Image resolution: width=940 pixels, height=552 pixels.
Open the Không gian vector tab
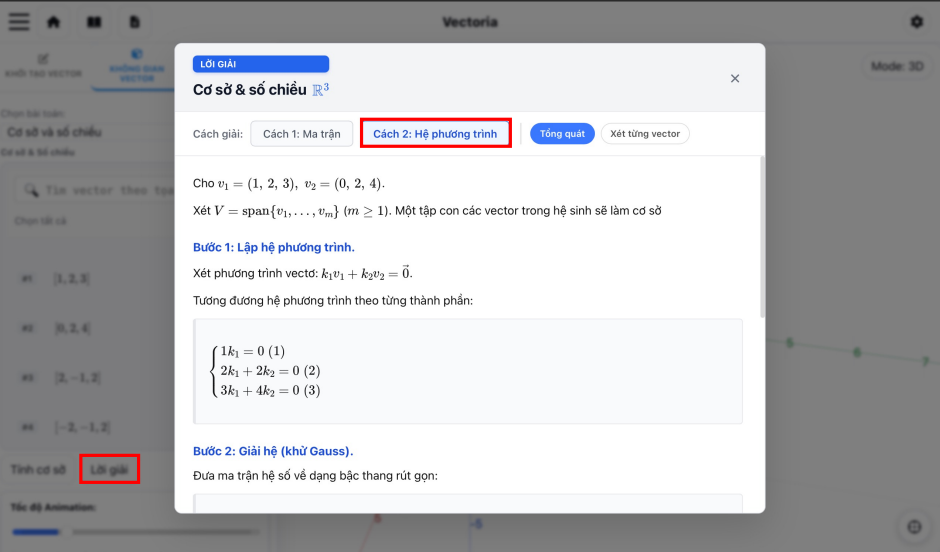[x=136, y=67]
